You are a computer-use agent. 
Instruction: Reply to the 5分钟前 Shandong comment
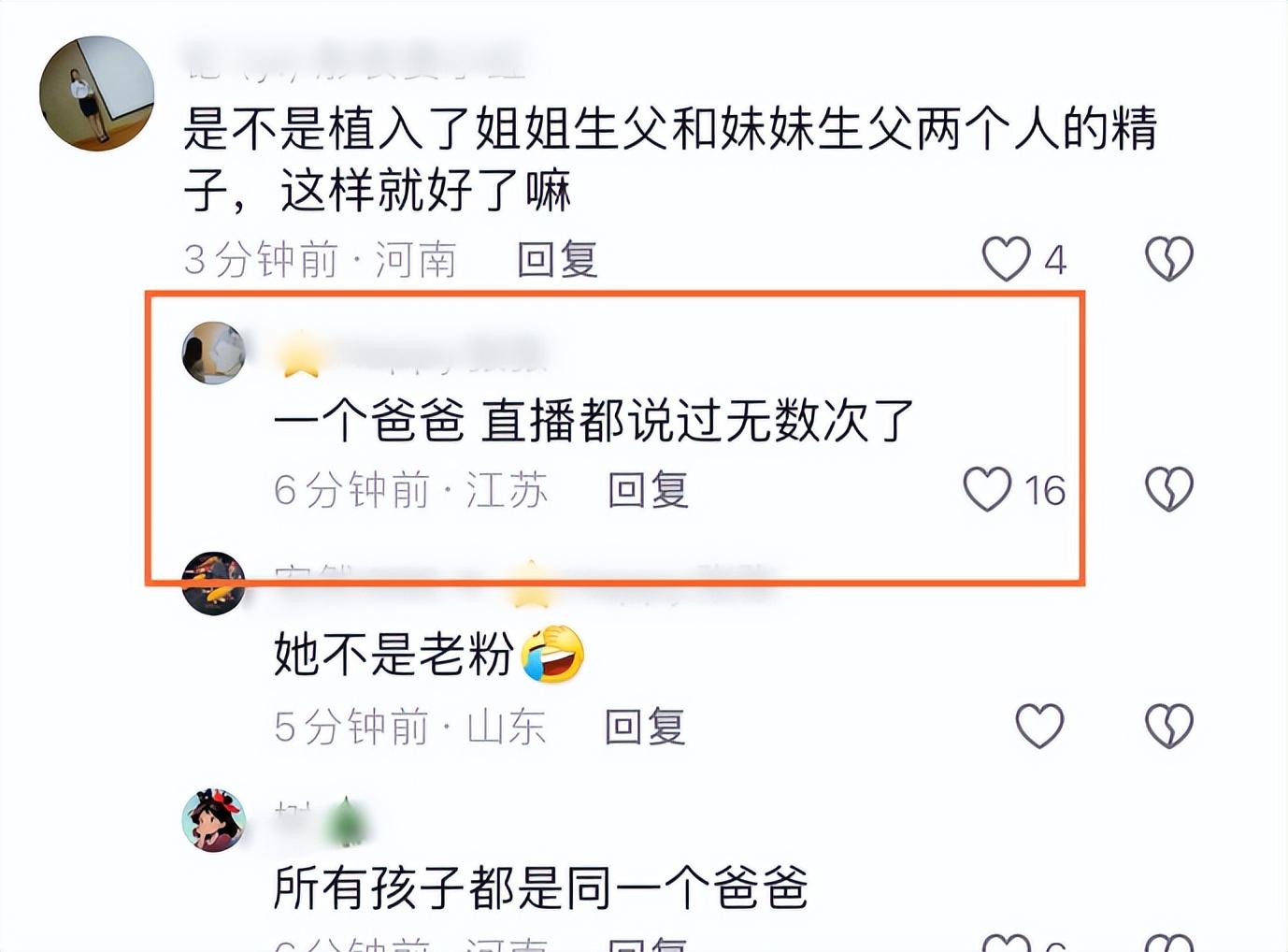(x=645, y=726)
